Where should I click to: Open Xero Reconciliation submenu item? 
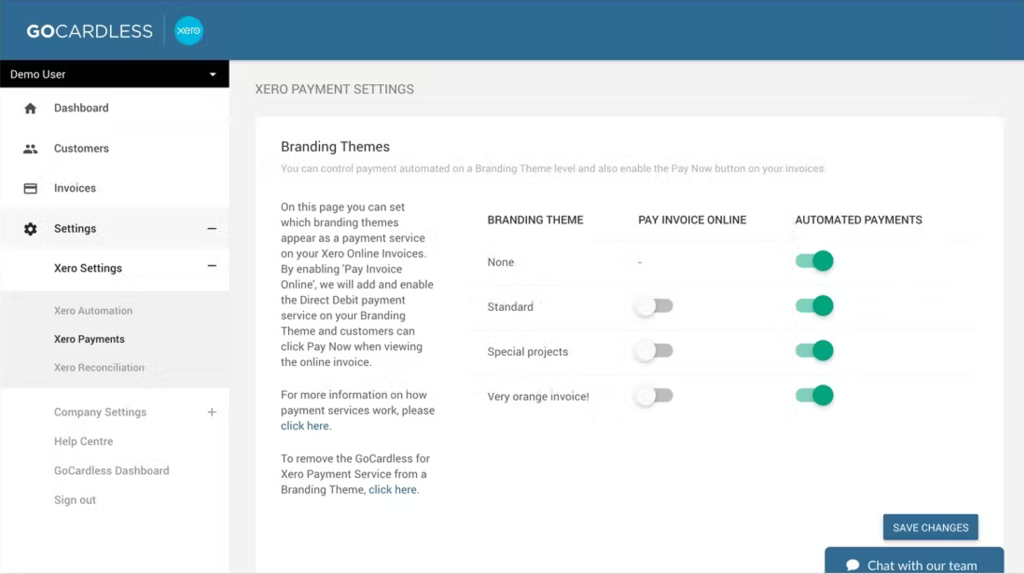(99, 368)
